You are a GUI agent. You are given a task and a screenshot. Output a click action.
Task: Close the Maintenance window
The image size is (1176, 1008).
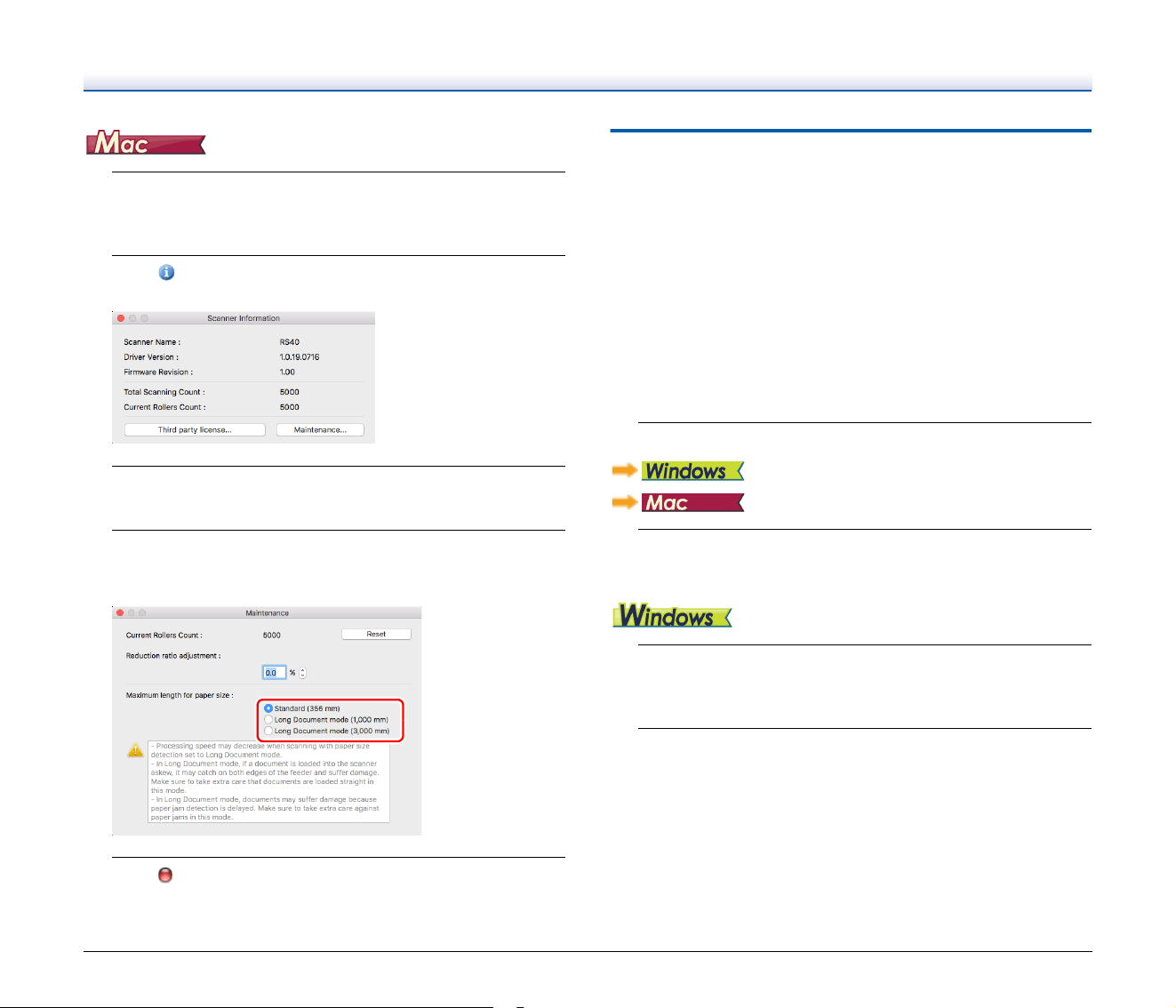[120, 612]
